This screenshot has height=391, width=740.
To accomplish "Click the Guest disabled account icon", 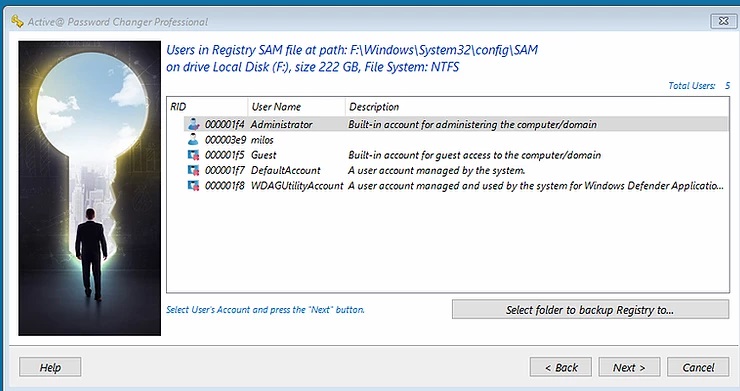I will (x=193, y=155).
